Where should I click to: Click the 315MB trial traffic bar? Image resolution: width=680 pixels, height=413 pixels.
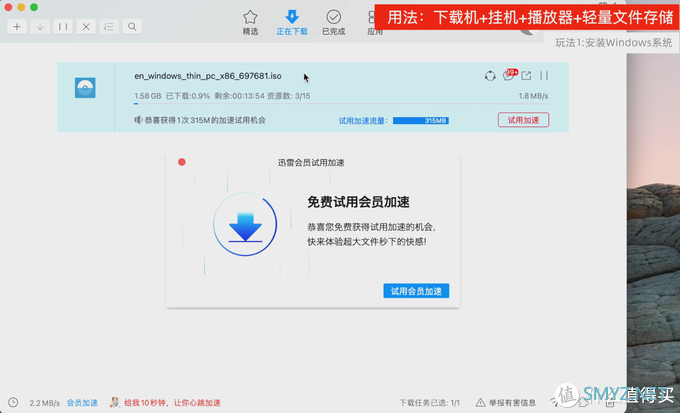click(421, 121)
